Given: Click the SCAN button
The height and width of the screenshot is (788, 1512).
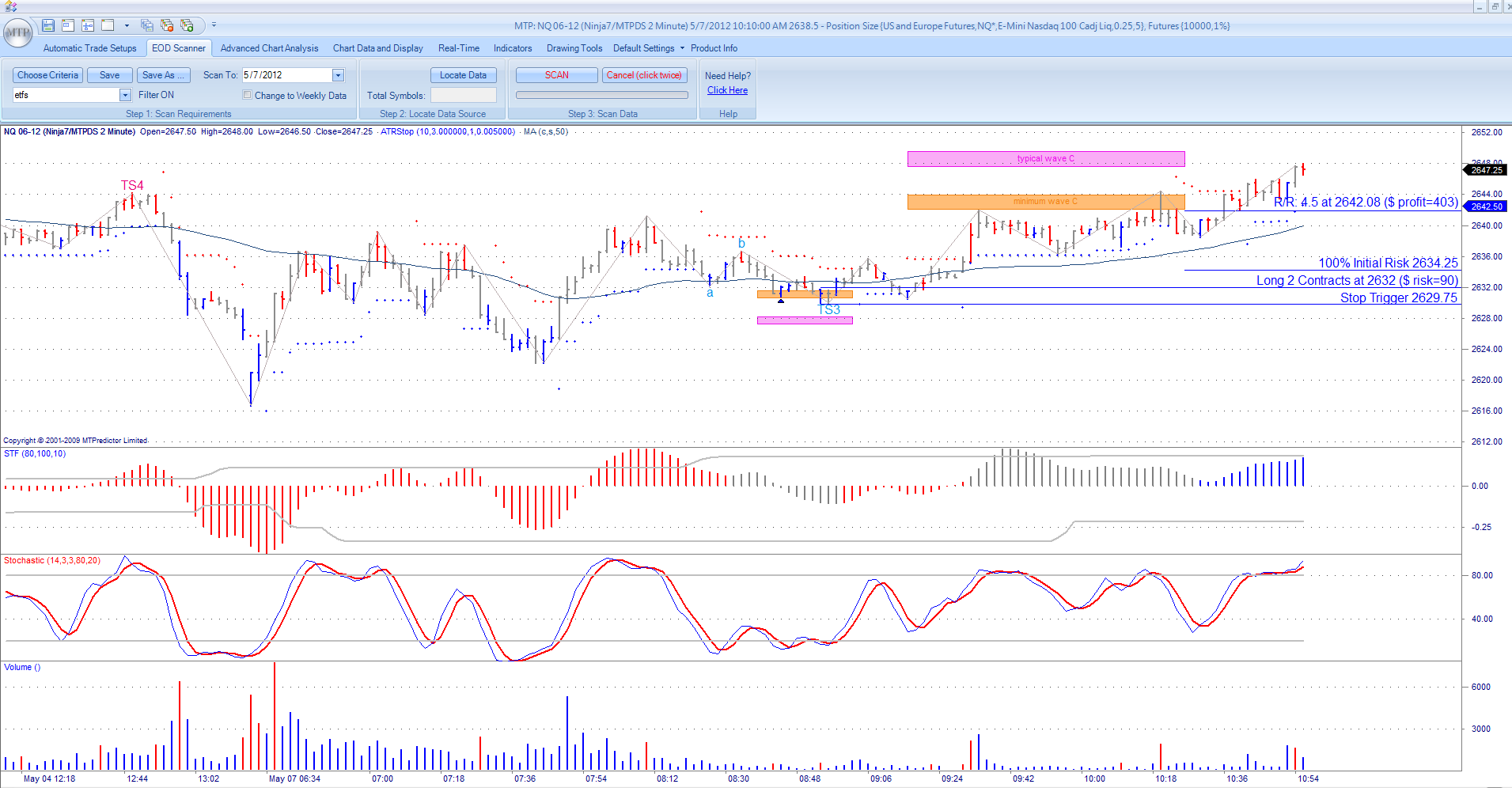Looking at the screenshot, I should click(556, 75).
